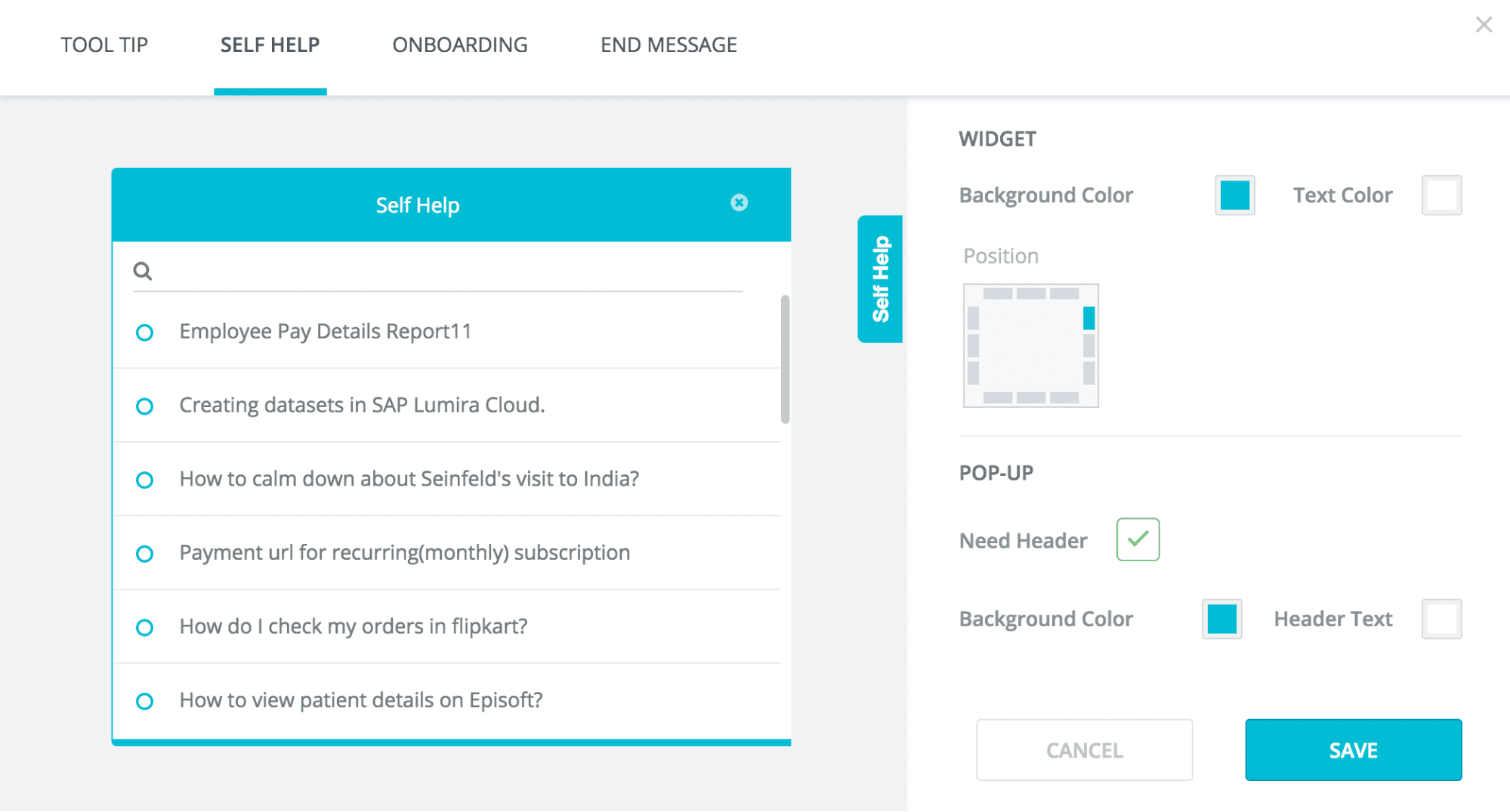Pick right segment on position grid's top edge
The height and width of the screenshot is (812, 1510).
coord(1064,294)
